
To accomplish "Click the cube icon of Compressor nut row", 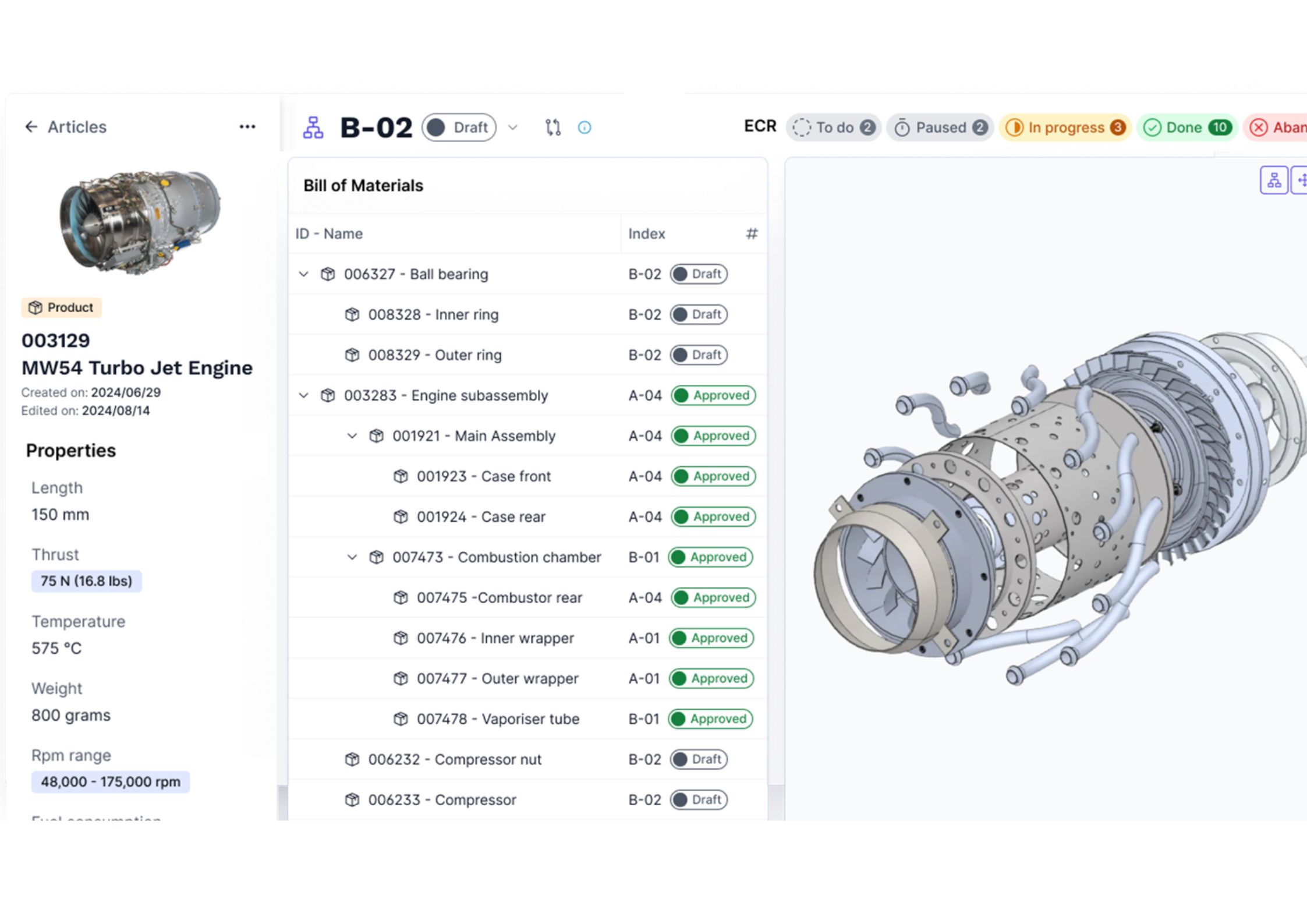I will 352,760.
